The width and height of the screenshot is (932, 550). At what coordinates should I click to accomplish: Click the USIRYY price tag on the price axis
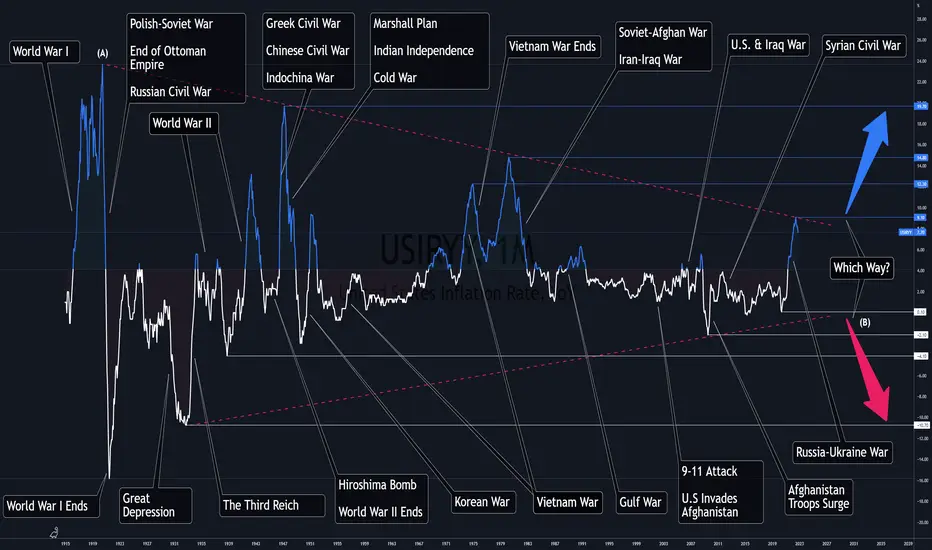click(912, 232)
